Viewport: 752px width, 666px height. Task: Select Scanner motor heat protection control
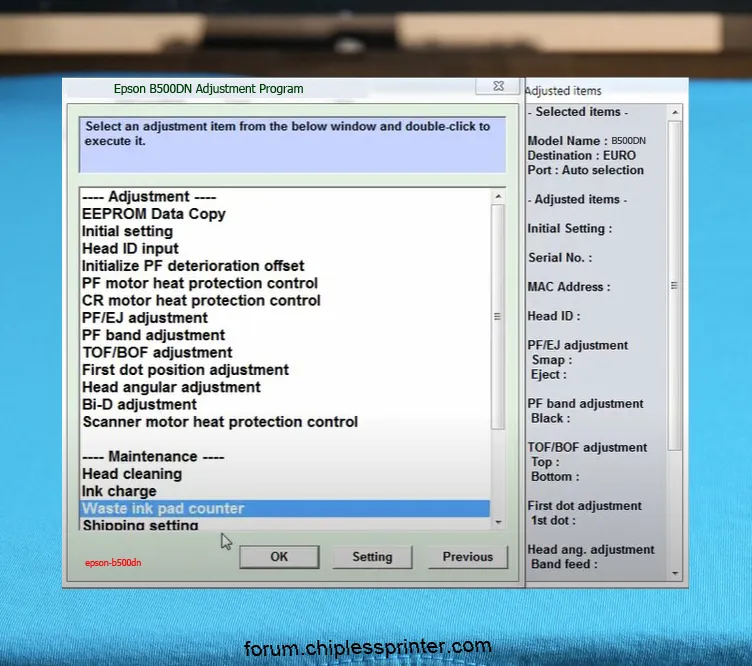[x=285, y=421]
